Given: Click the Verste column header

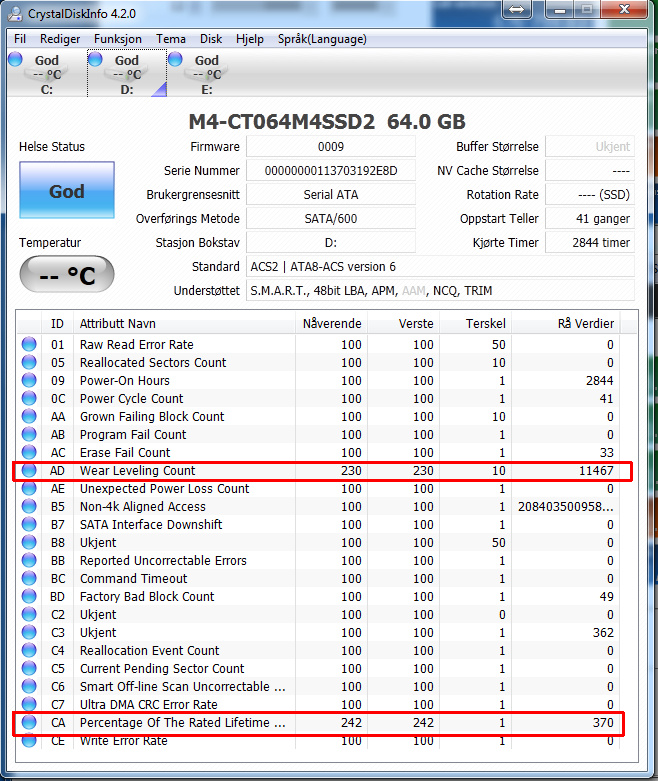Looking at the screenshot, I should pyautogui.click(x=403, y=324).
